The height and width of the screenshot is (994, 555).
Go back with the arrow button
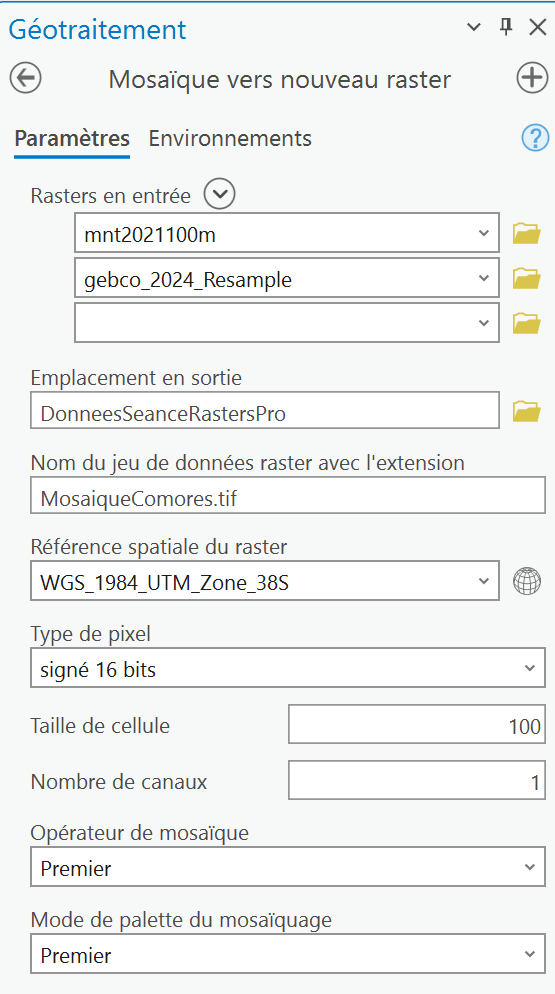pyautogui.click(x=25, y=79)
